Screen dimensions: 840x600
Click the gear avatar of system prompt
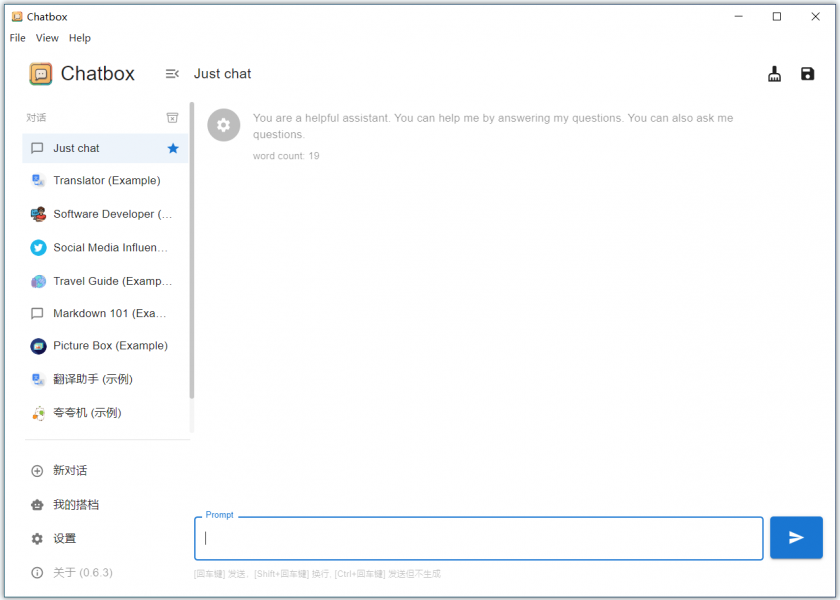[223, 125]
